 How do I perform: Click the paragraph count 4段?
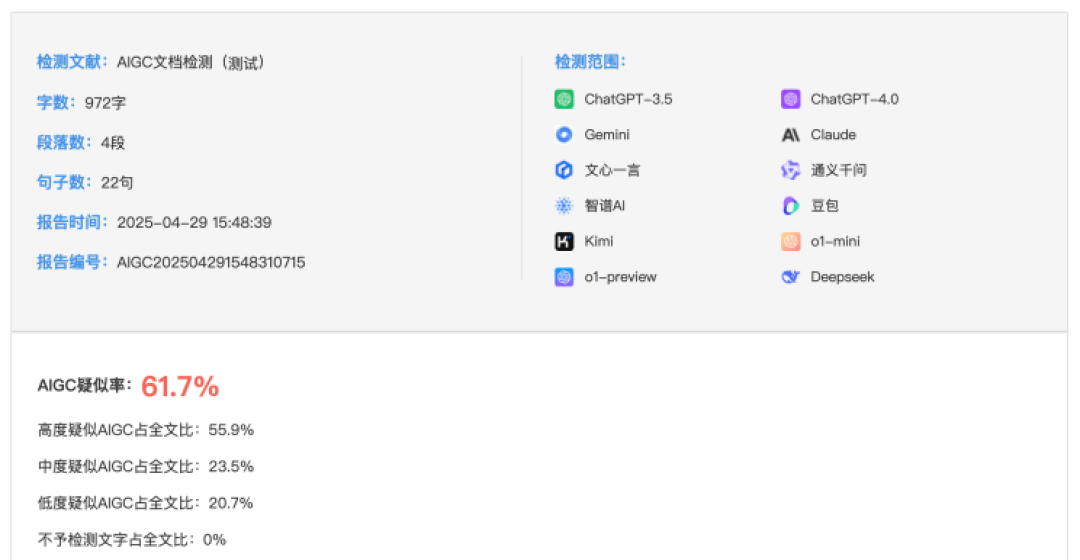pos(113,143)
